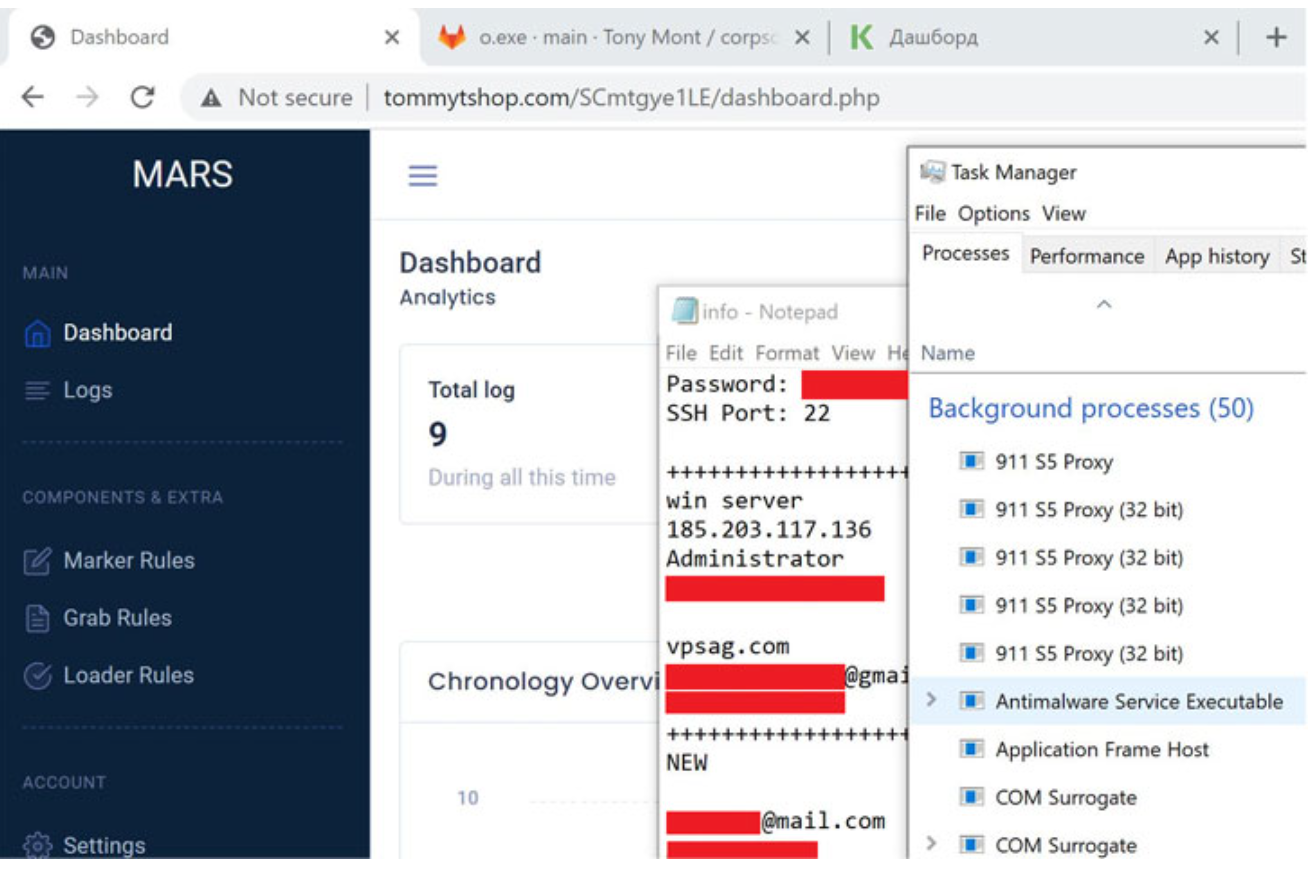Click the SSH Port: 22 line in Notepad
This screenshot has height=876, width=1312.
click(748, 413)
